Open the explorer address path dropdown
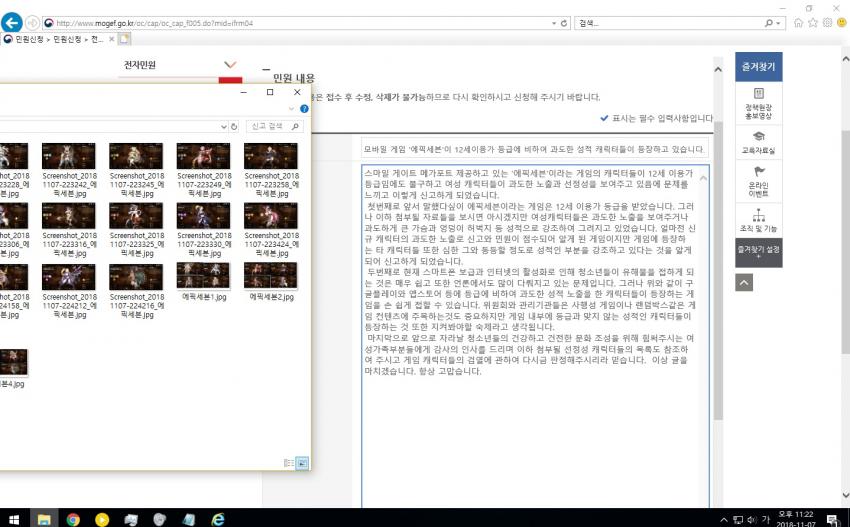850x527 pixels. point(223,126)
